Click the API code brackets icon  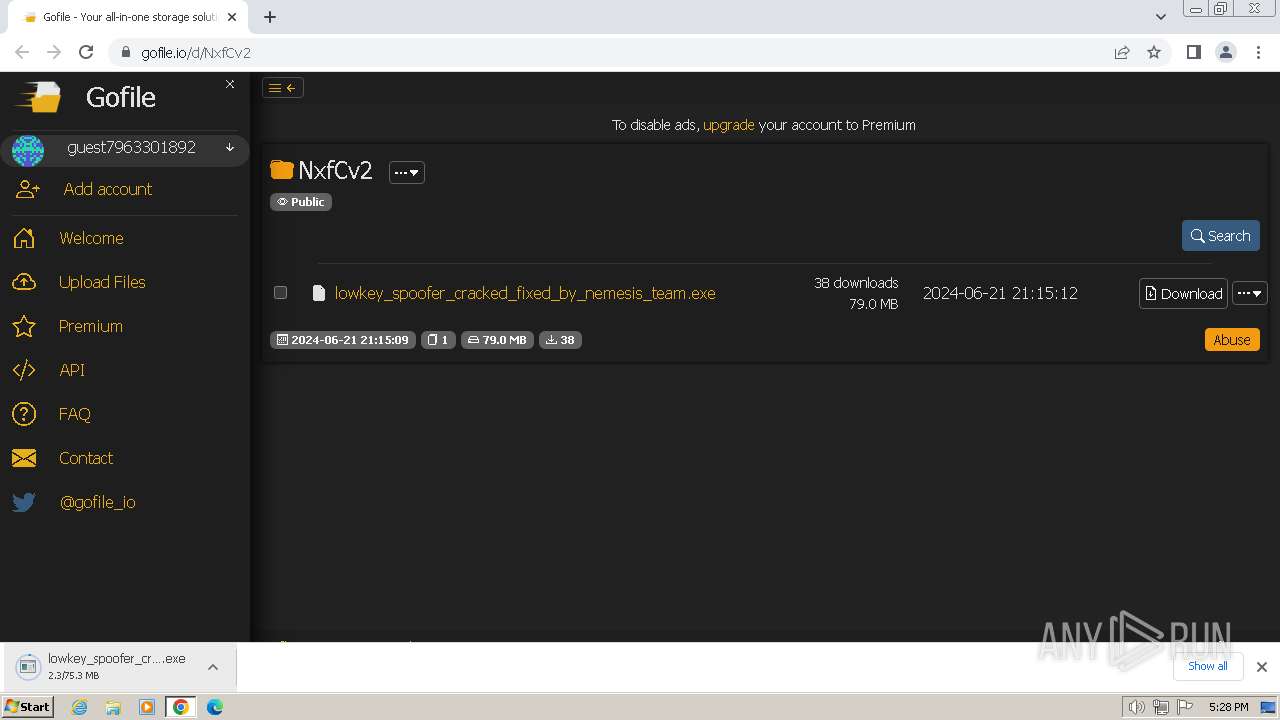tap(24, 370)
